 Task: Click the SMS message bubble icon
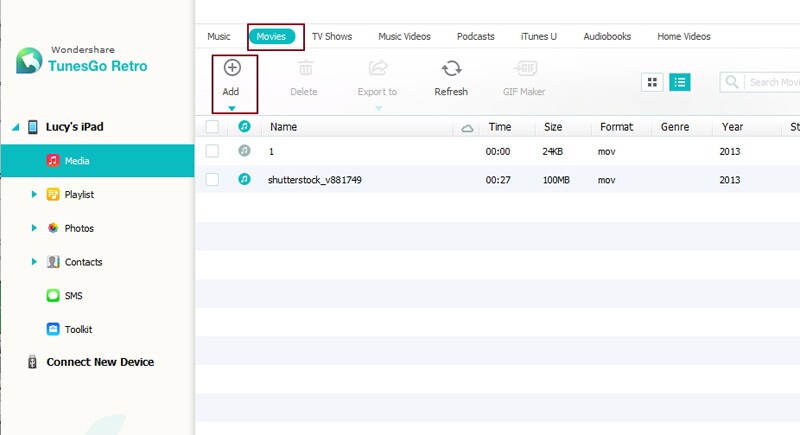[x=53, y=295]
